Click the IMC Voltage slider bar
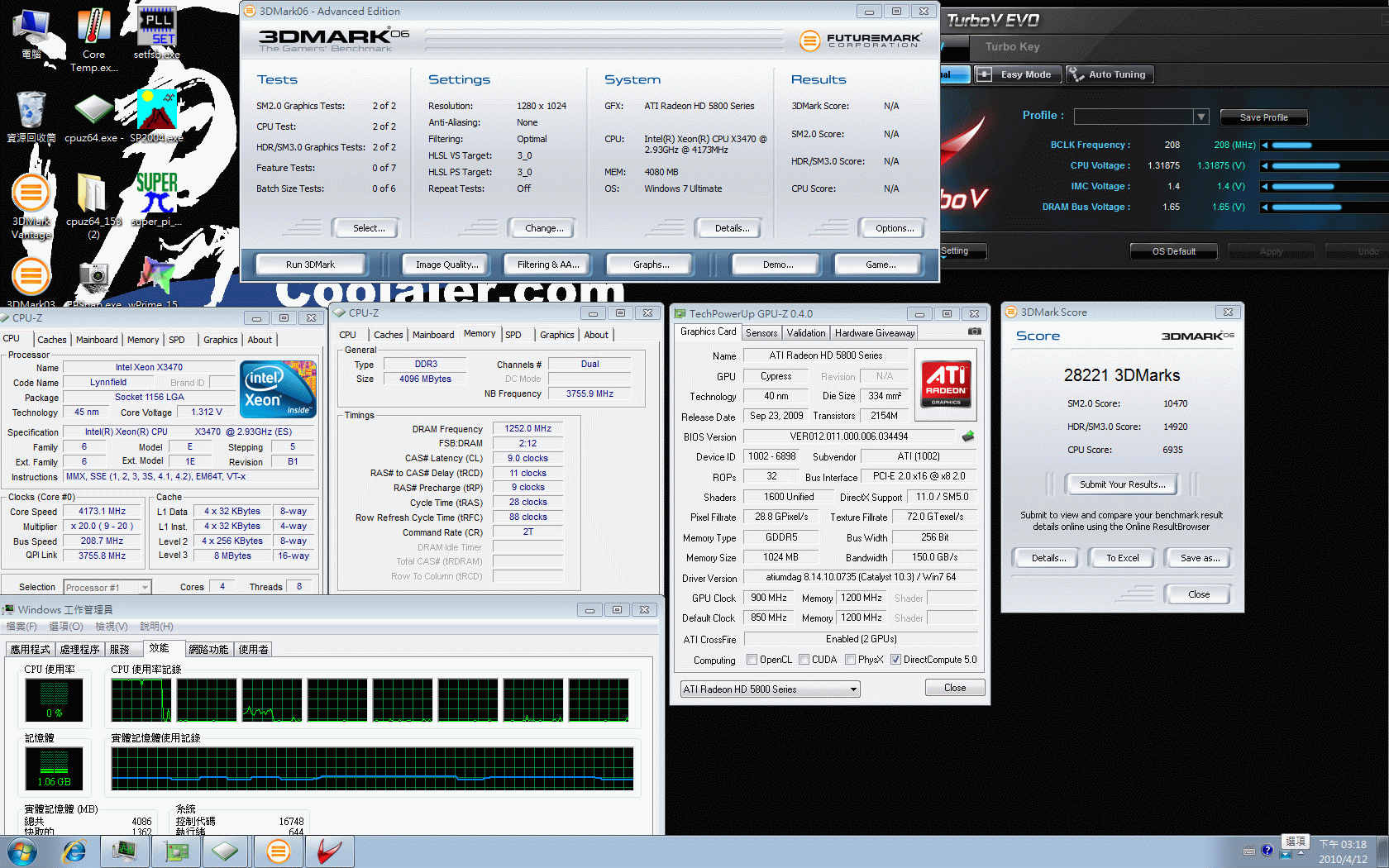Image resolution: width=1389 pixels, height=868 pixels. click(x=1330, y=187)
